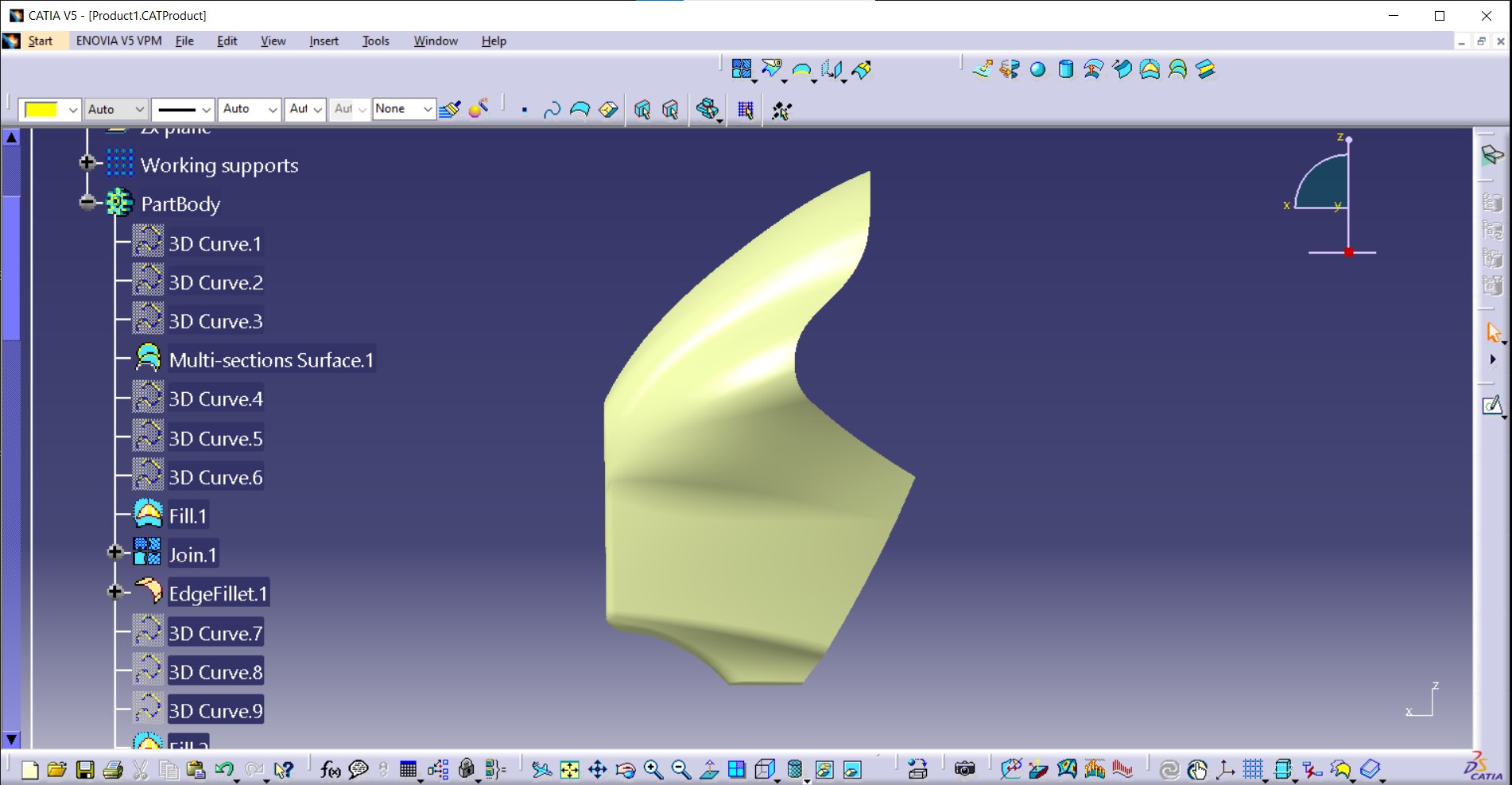Viewport: 1512px width, 785px height.
Task: Open the Start menu
Action: point(40,41)
